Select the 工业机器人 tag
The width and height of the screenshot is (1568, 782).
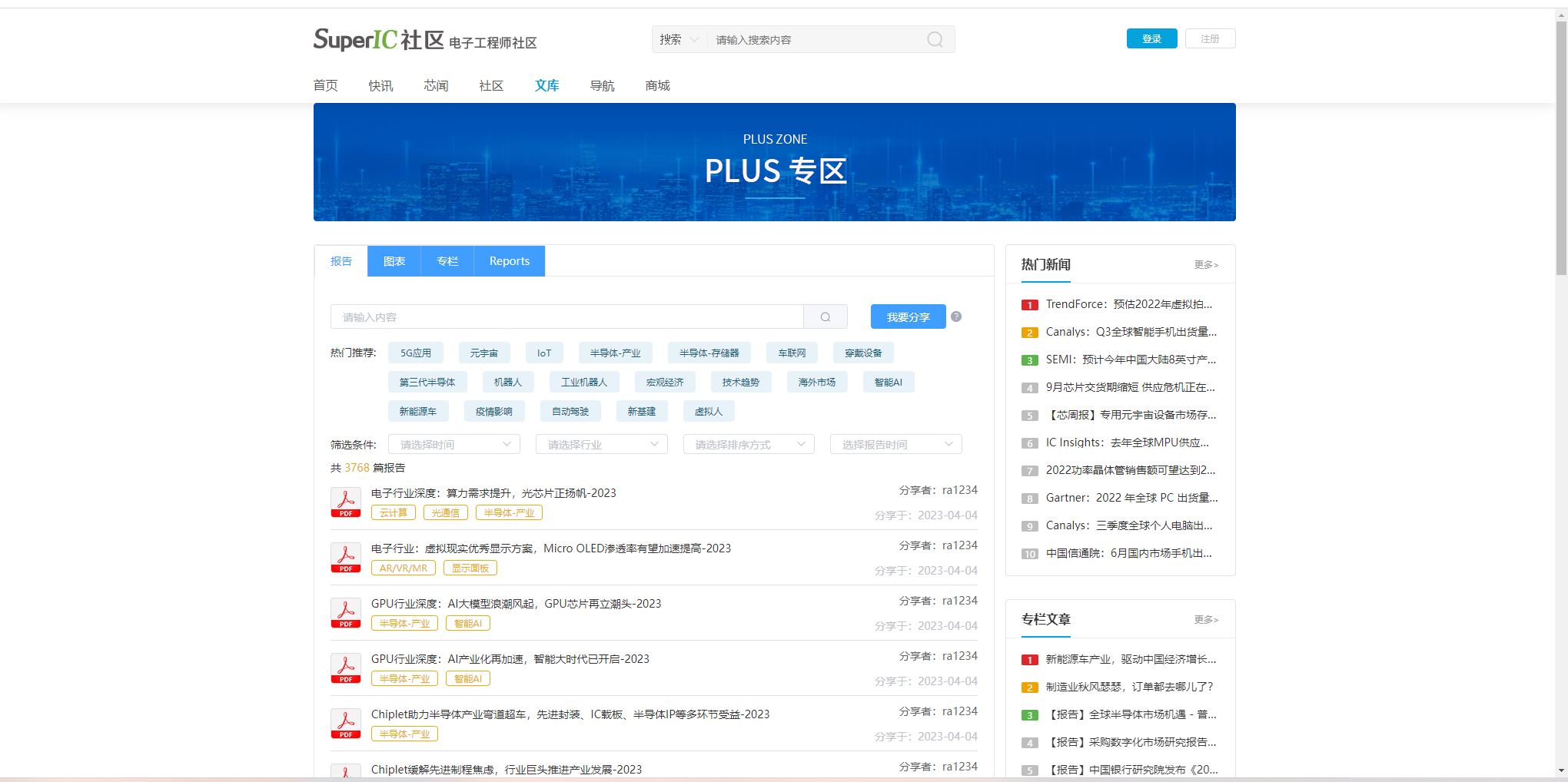coord(584,382)
